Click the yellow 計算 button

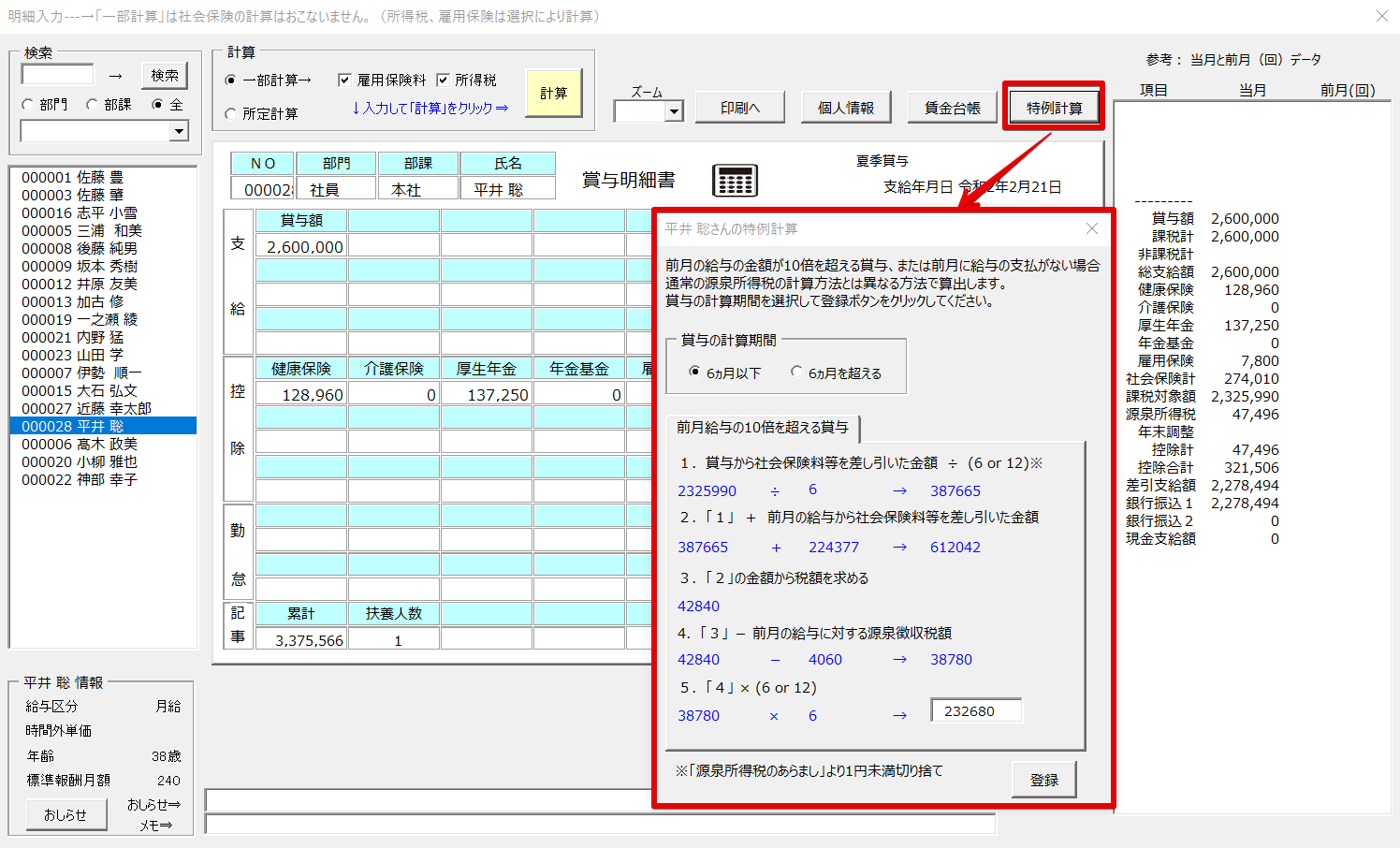554,94
